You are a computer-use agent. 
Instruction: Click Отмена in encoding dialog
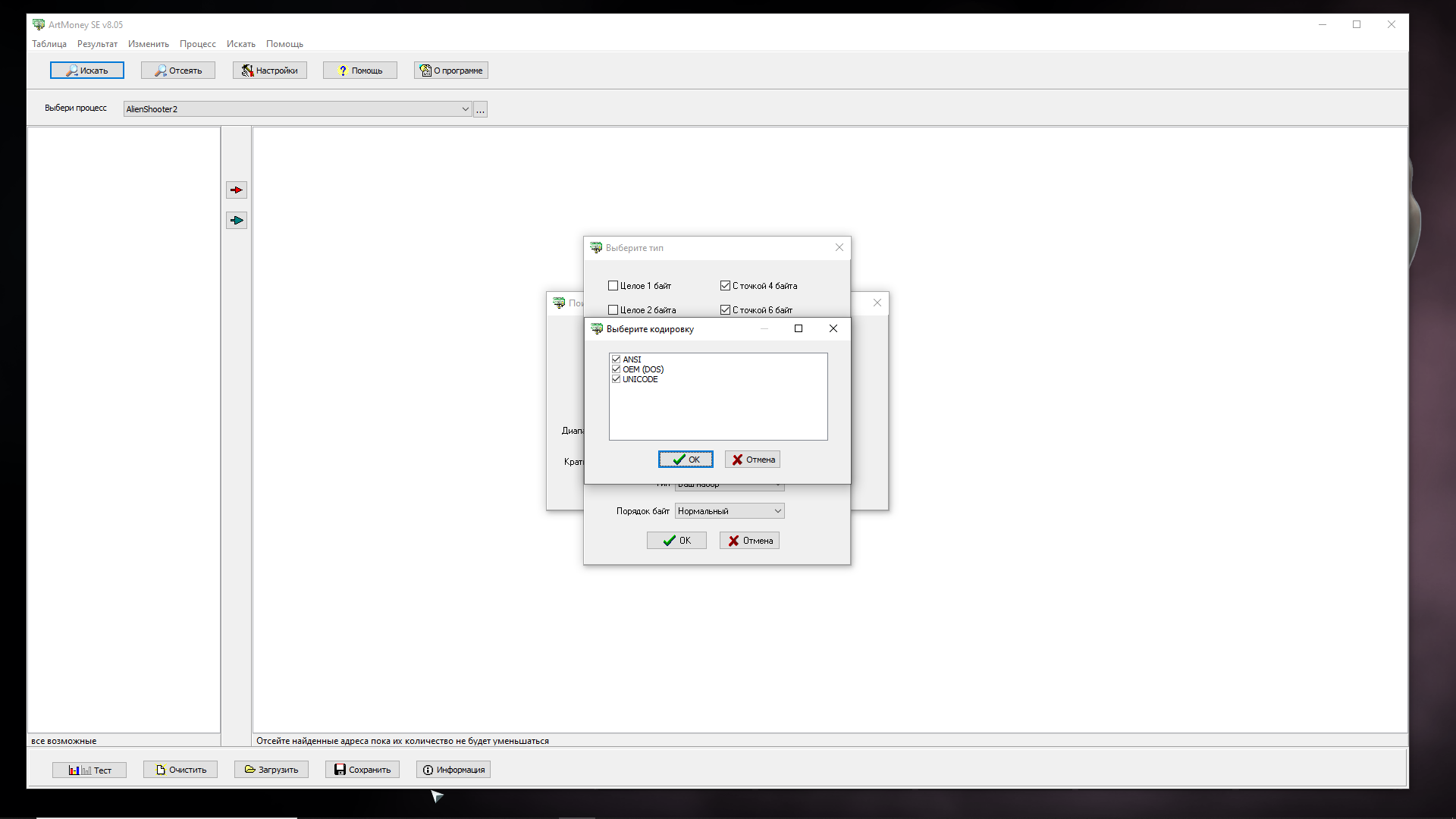click(752, 460)
